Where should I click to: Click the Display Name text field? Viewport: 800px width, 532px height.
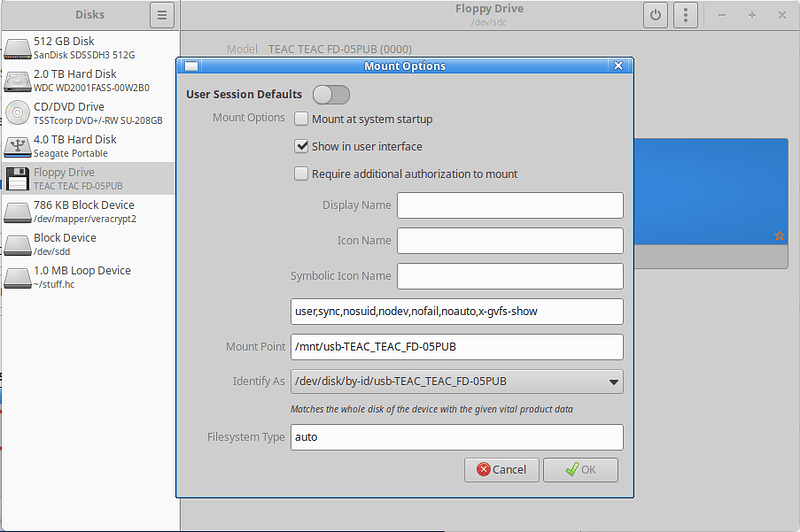pos(510,206)
